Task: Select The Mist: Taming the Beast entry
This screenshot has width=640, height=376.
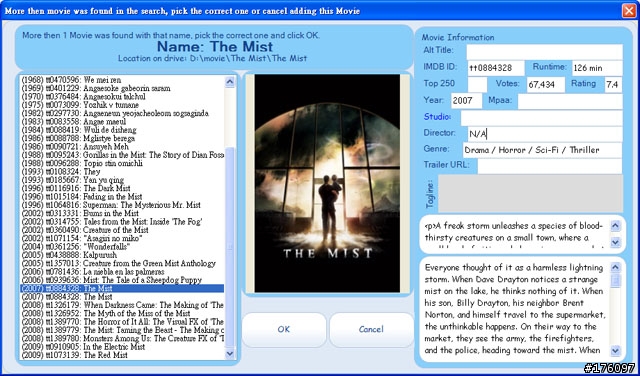Action: coord(122,330)
